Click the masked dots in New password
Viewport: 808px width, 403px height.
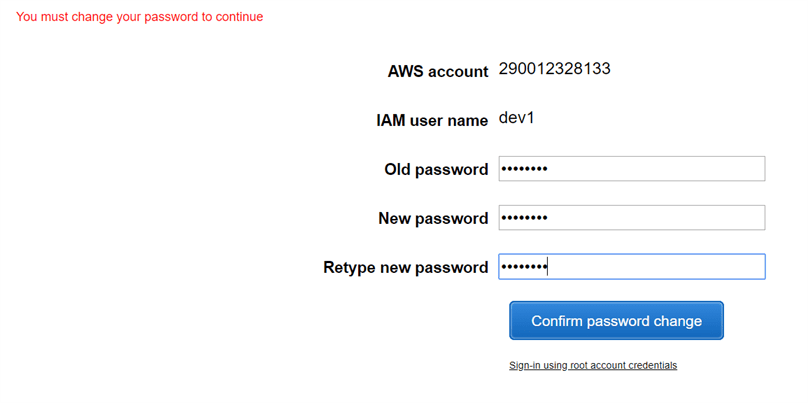point(525,218)
